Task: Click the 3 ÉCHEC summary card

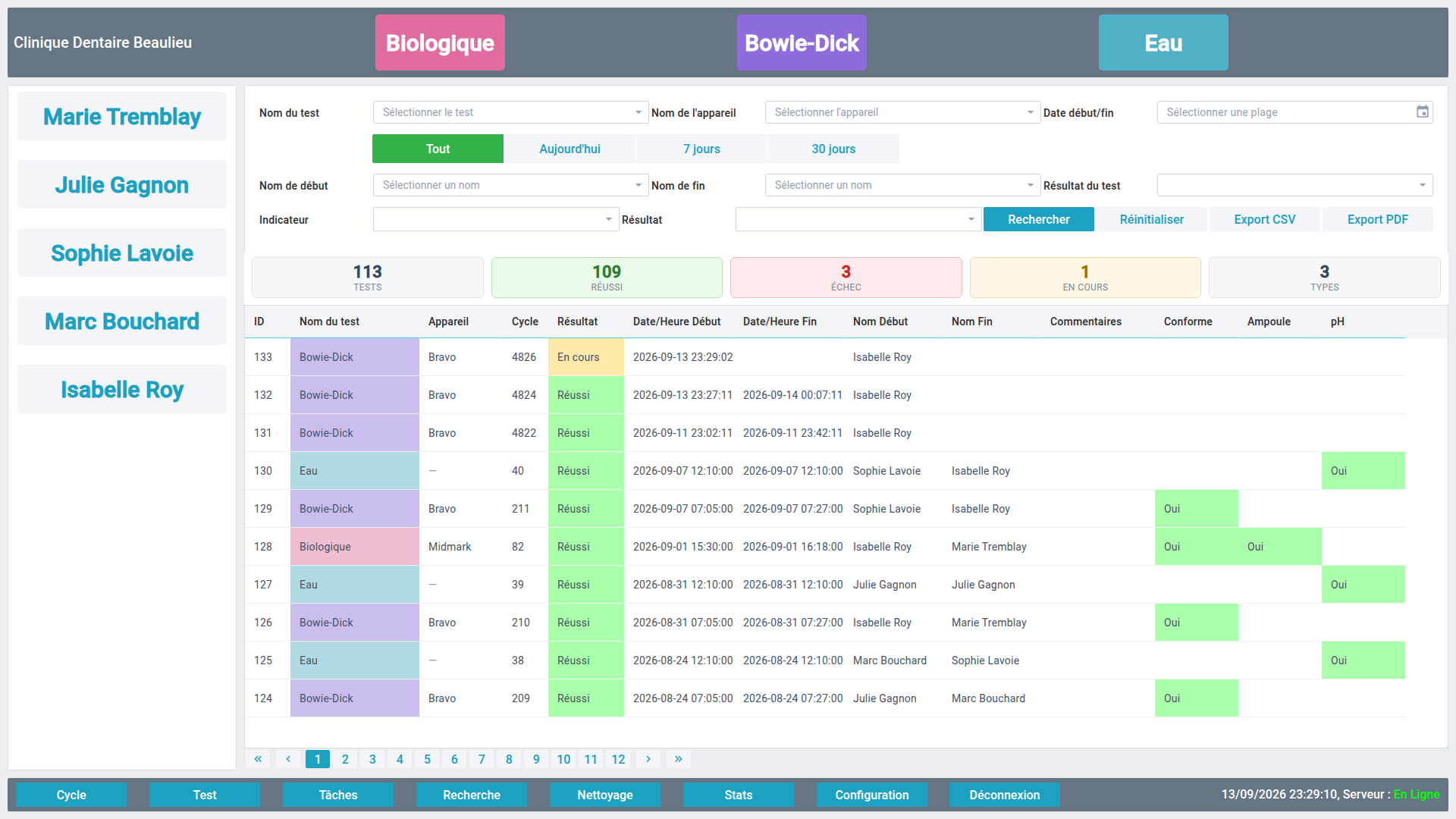Action: (846, 278)
